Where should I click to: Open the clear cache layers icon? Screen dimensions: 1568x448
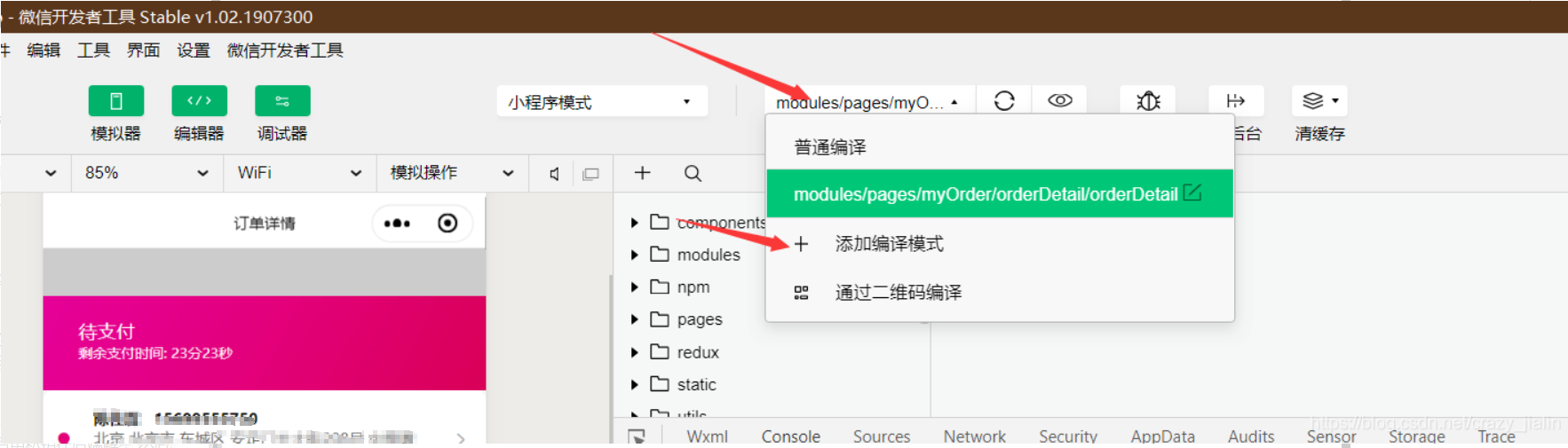tap(1313, 101)
